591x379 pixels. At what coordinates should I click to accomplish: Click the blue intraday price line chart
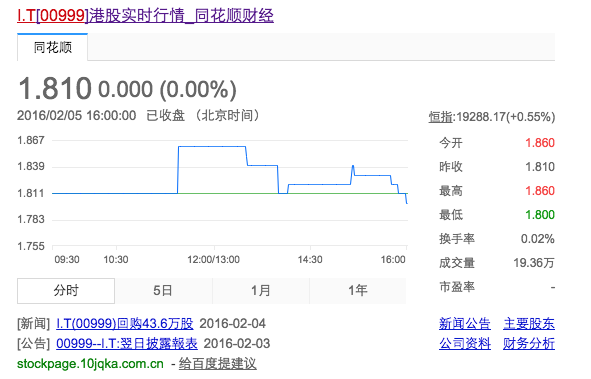[x=230, y=175]
